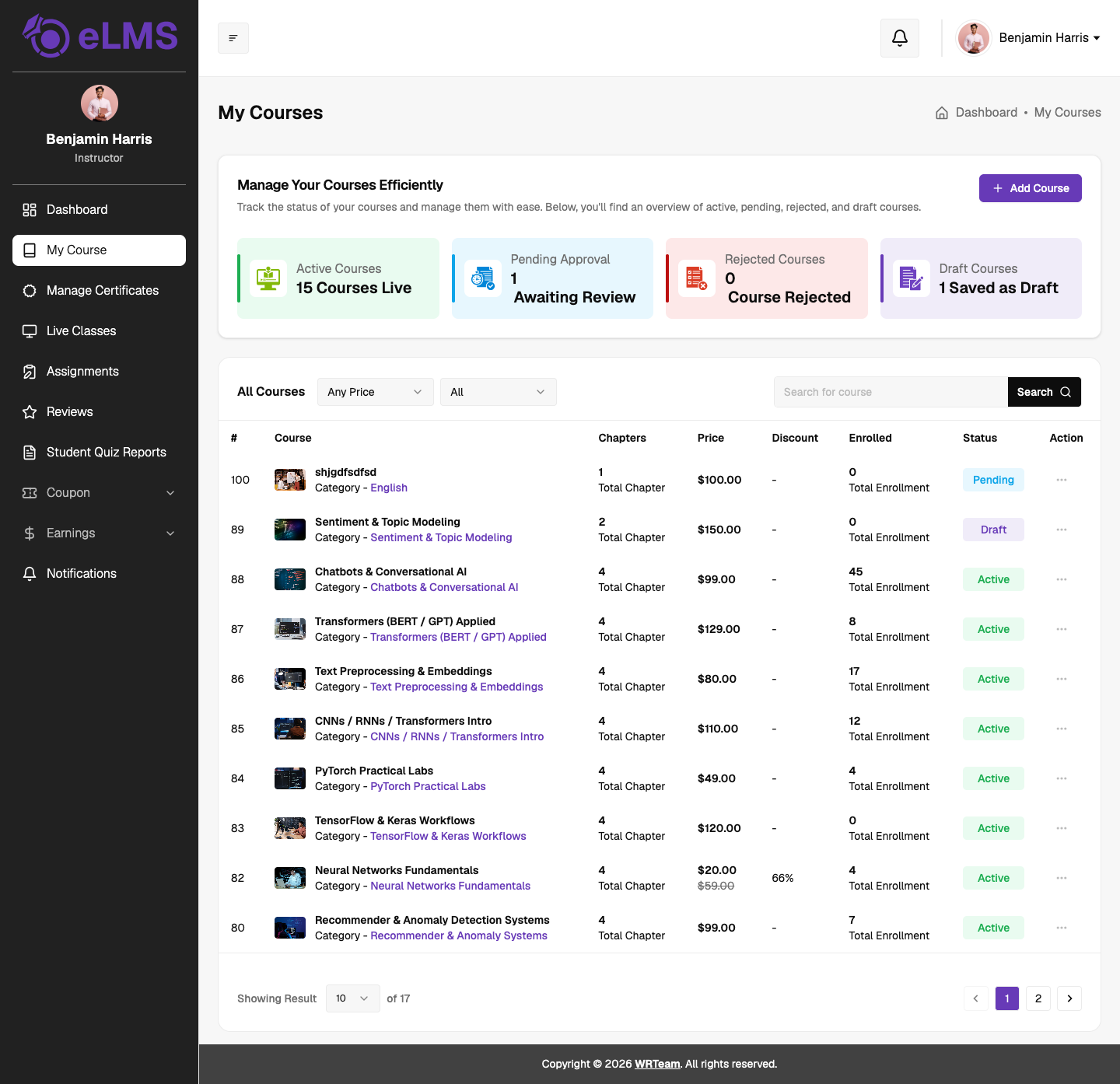Select Manage Certificates in sidebar

coord(100,291)
